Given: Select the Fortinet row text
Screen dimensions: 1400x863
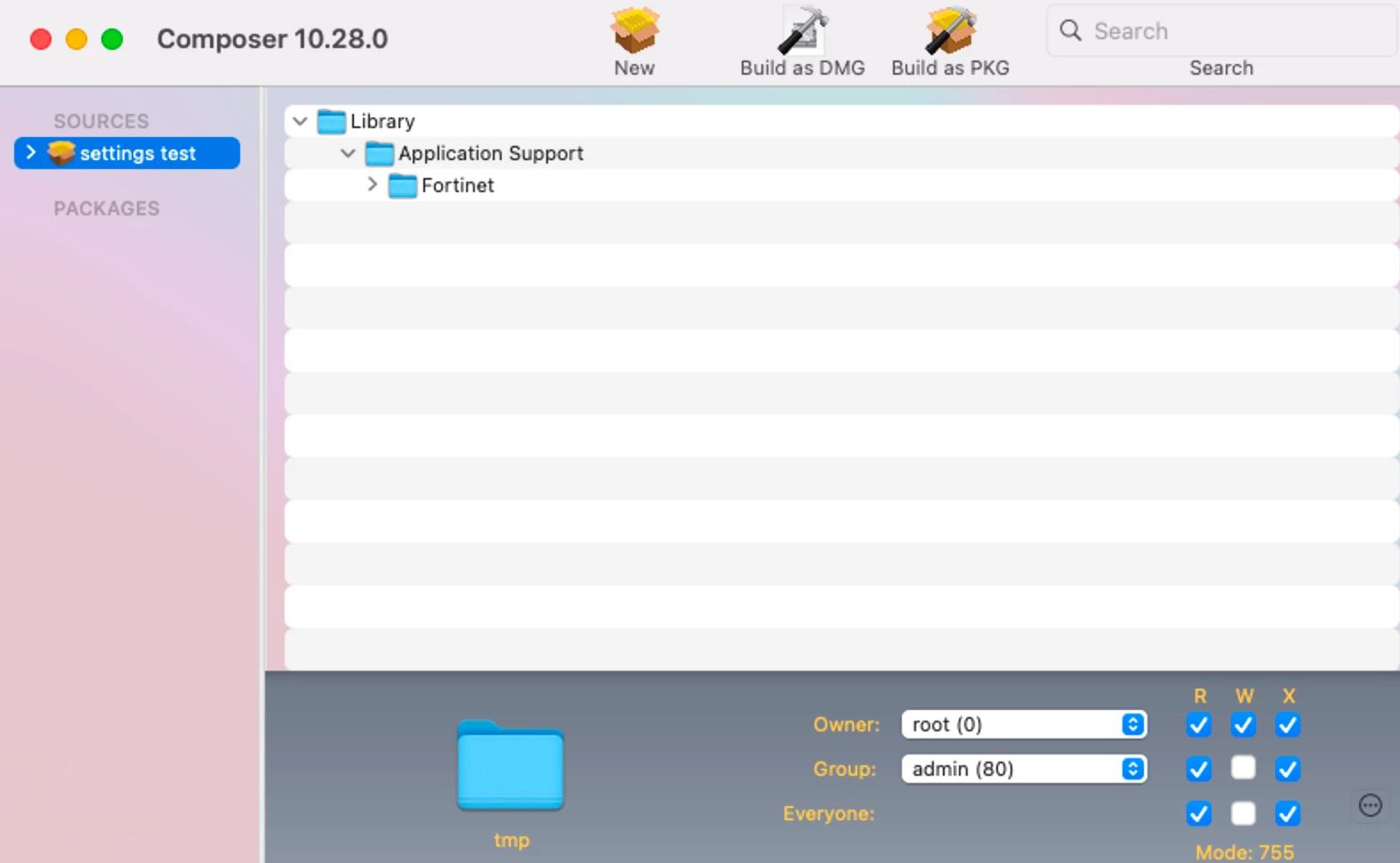Looking at the screenshot, I should 458,185.
